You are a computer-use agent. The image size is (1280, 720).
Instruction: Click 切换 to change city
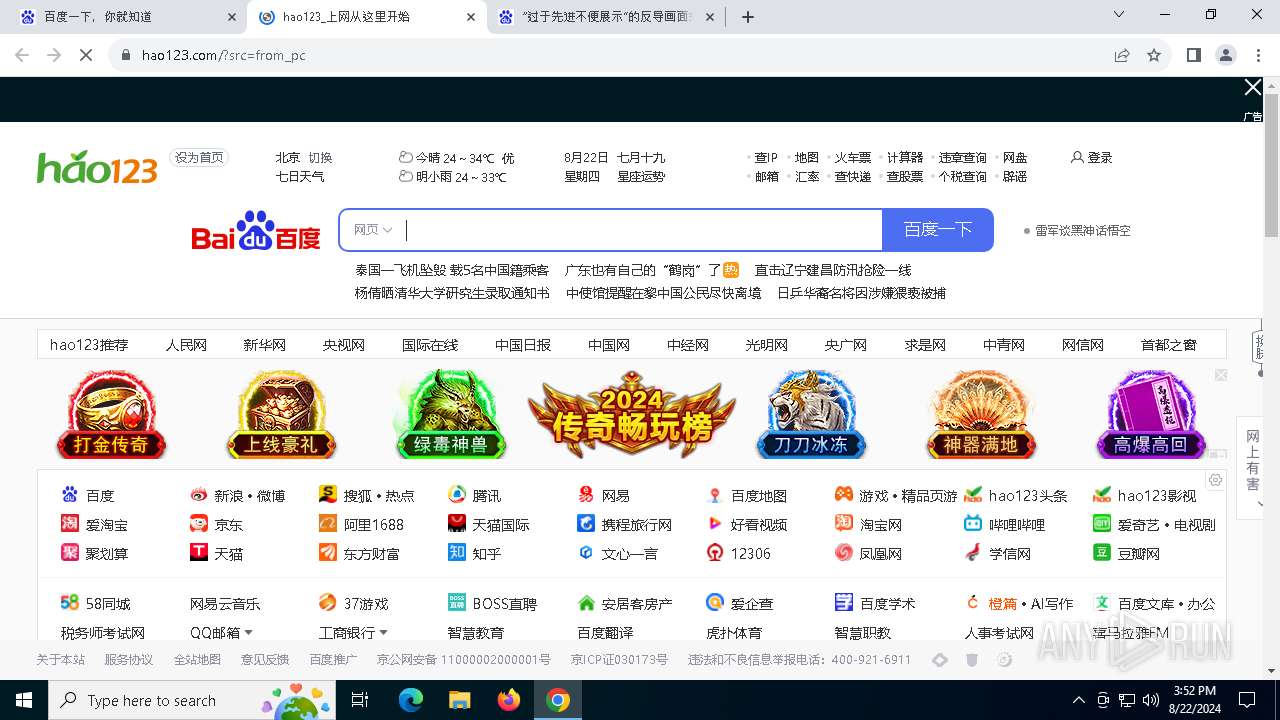point(320,158)
